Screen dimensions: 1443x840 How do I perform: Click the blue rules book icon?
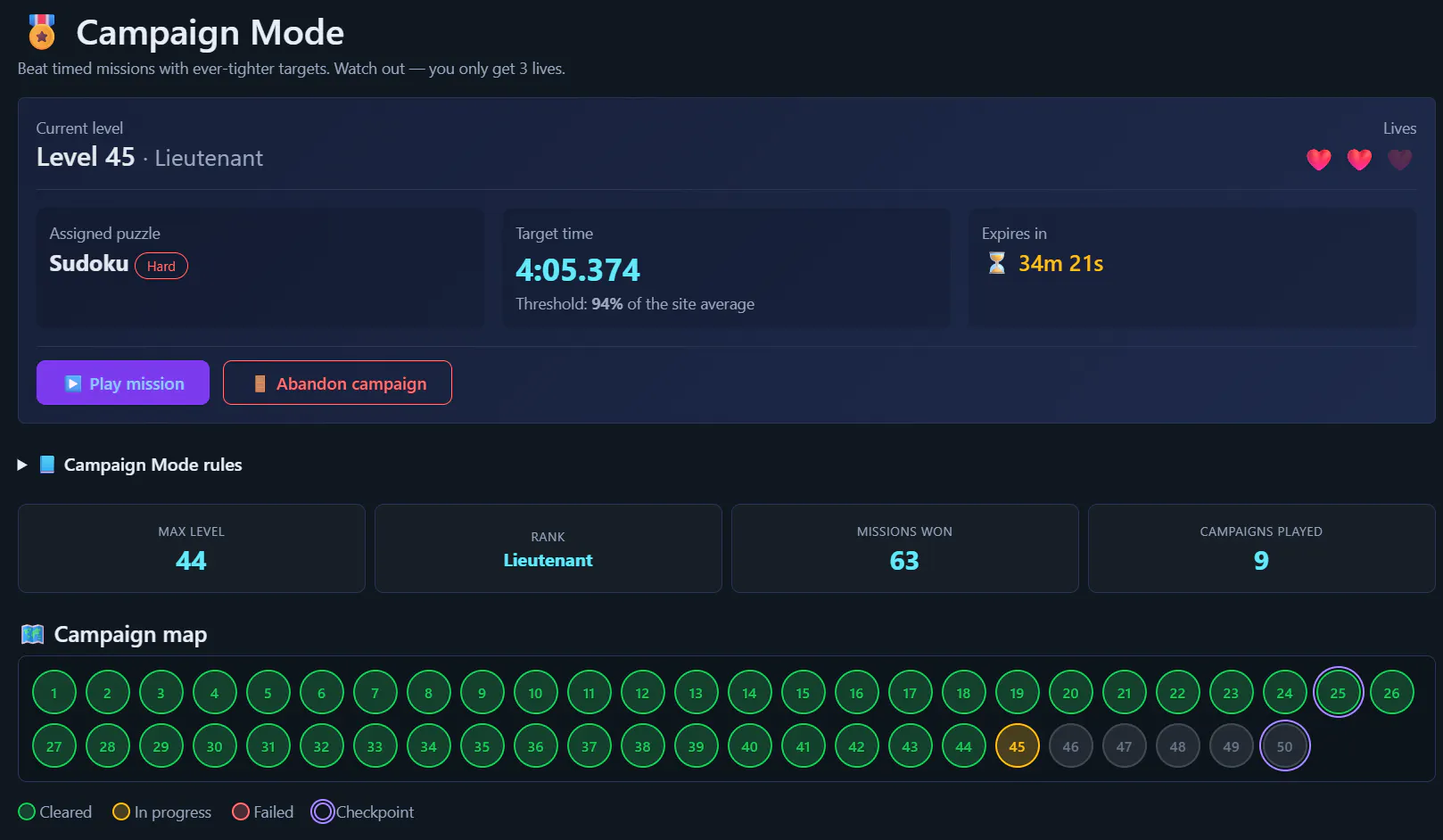pos(47,465)
